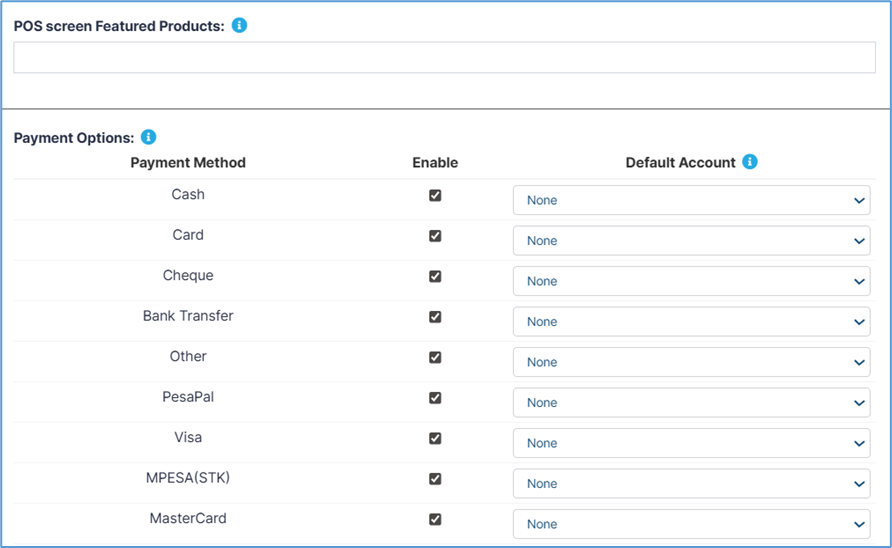This screenshot has width=892, height=548.
Task: Click the Default Account info icon
Action: (x=750, y=162)
